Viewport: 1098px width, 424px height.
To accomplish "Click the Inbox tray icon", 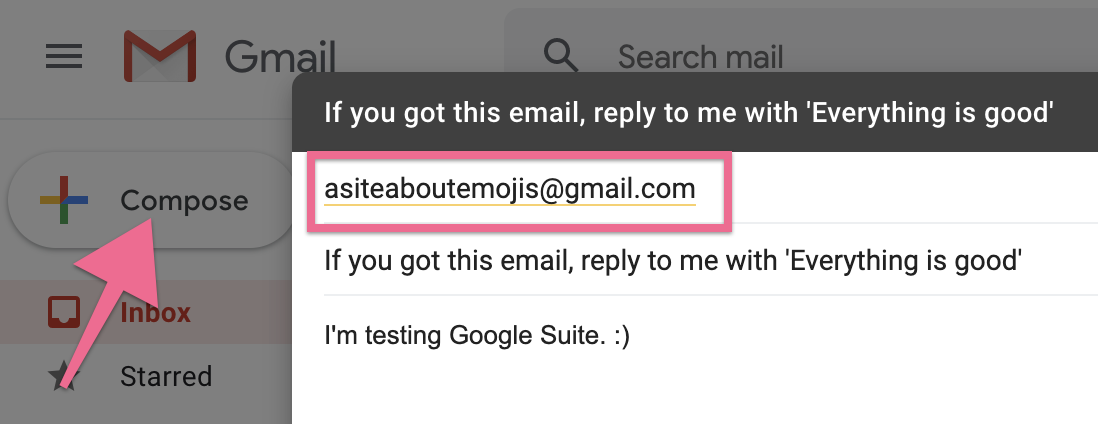I will [65, 313].
